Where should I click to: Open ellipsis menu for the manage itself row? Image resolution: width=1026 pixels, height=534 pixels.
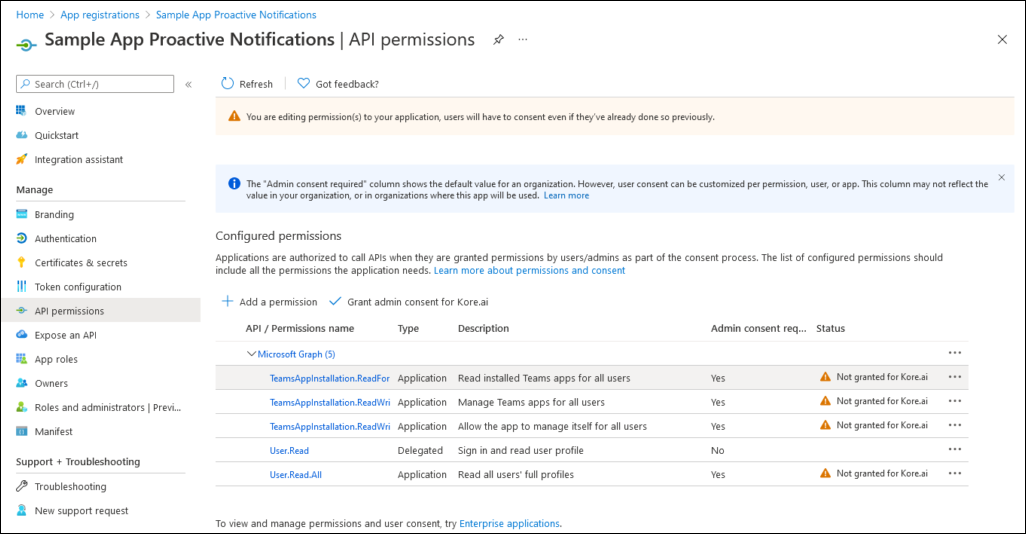coord(955,425)
